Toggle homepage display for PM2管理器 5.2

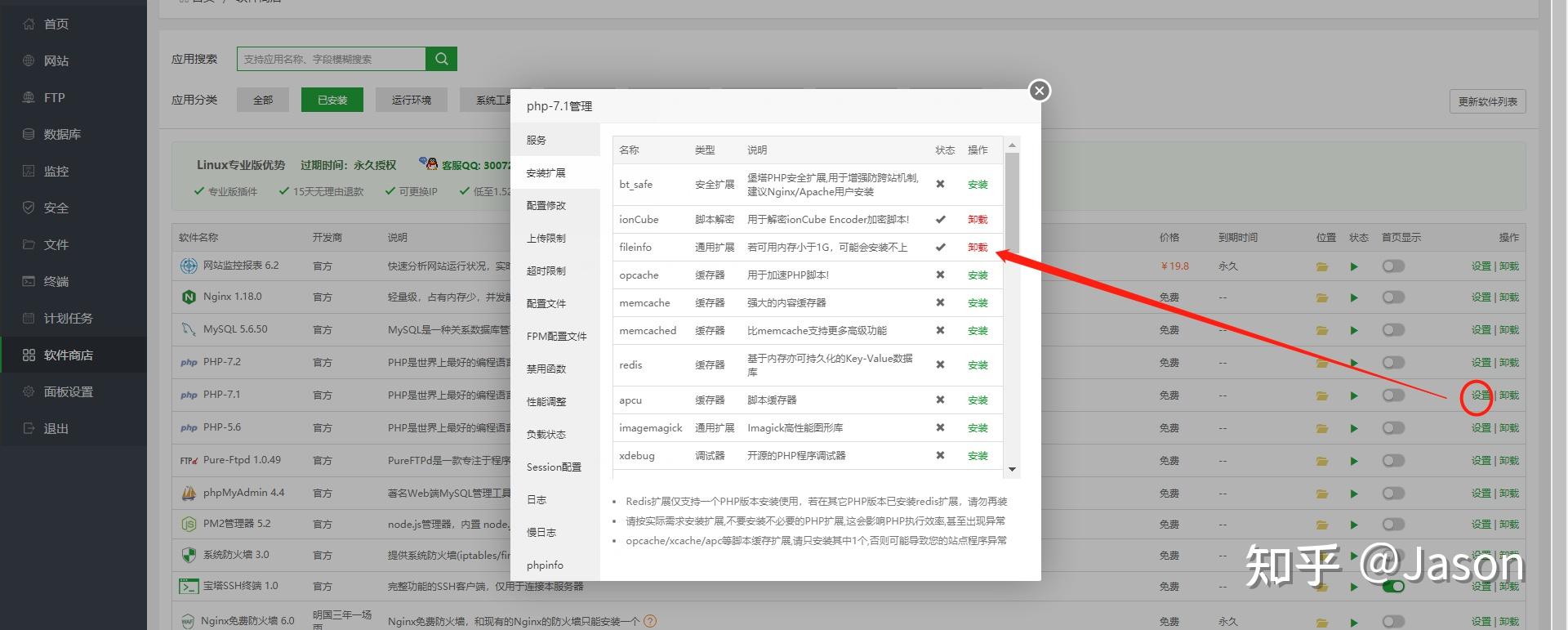pyautogui.click(x=1393, y=524)
